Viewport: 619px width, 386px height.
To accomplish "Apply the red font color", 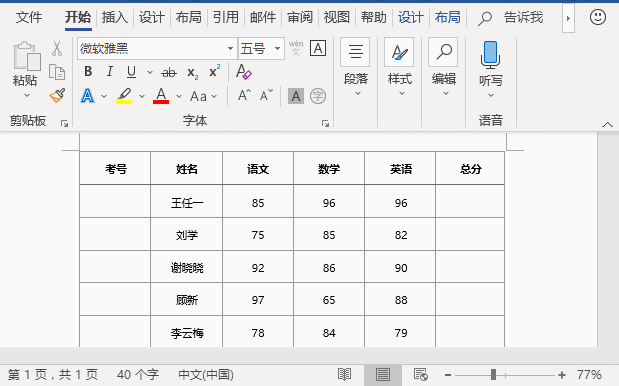I will [x=161, y=96].
